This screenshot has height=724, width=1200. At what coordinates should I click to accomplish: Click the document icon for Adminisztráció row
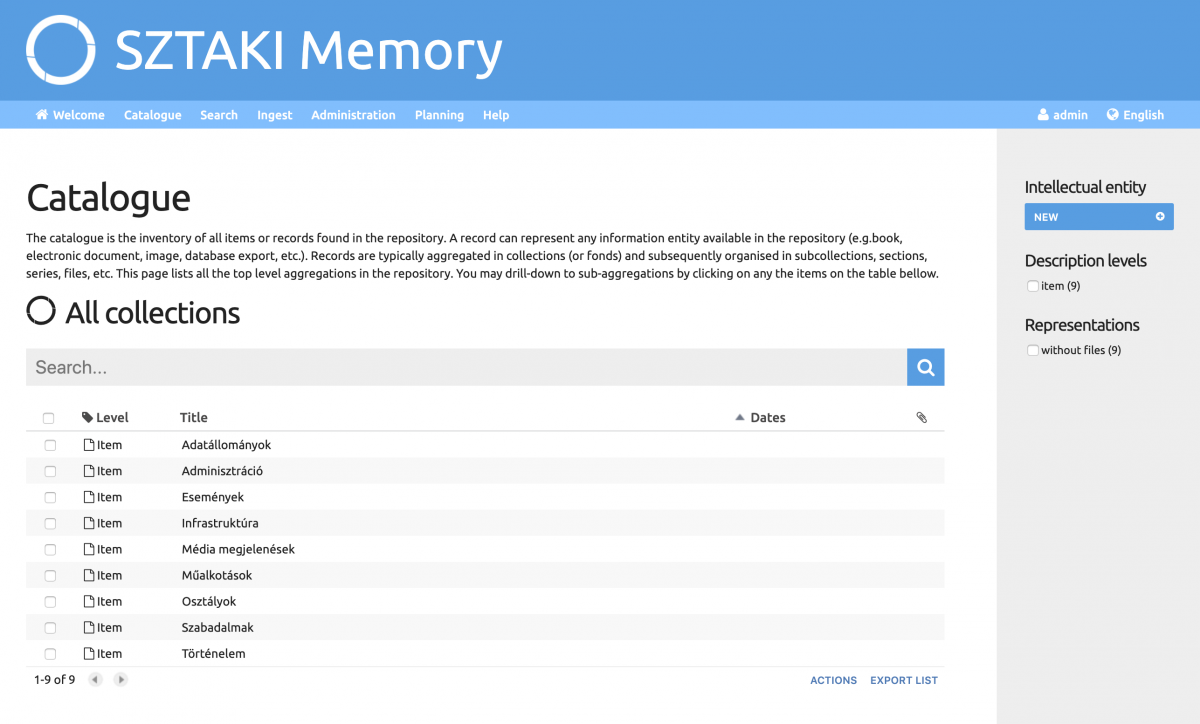point(89,471)
